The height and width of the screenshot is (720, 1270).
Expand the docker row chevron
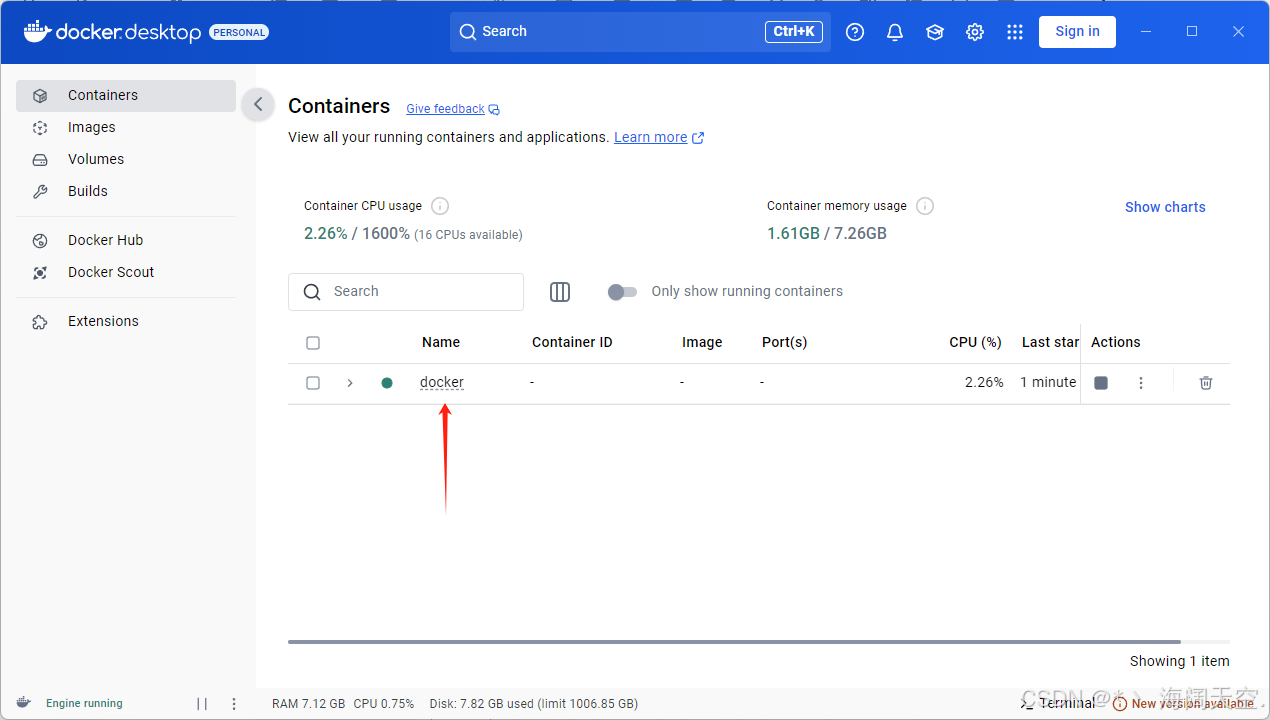pos(350,383)
